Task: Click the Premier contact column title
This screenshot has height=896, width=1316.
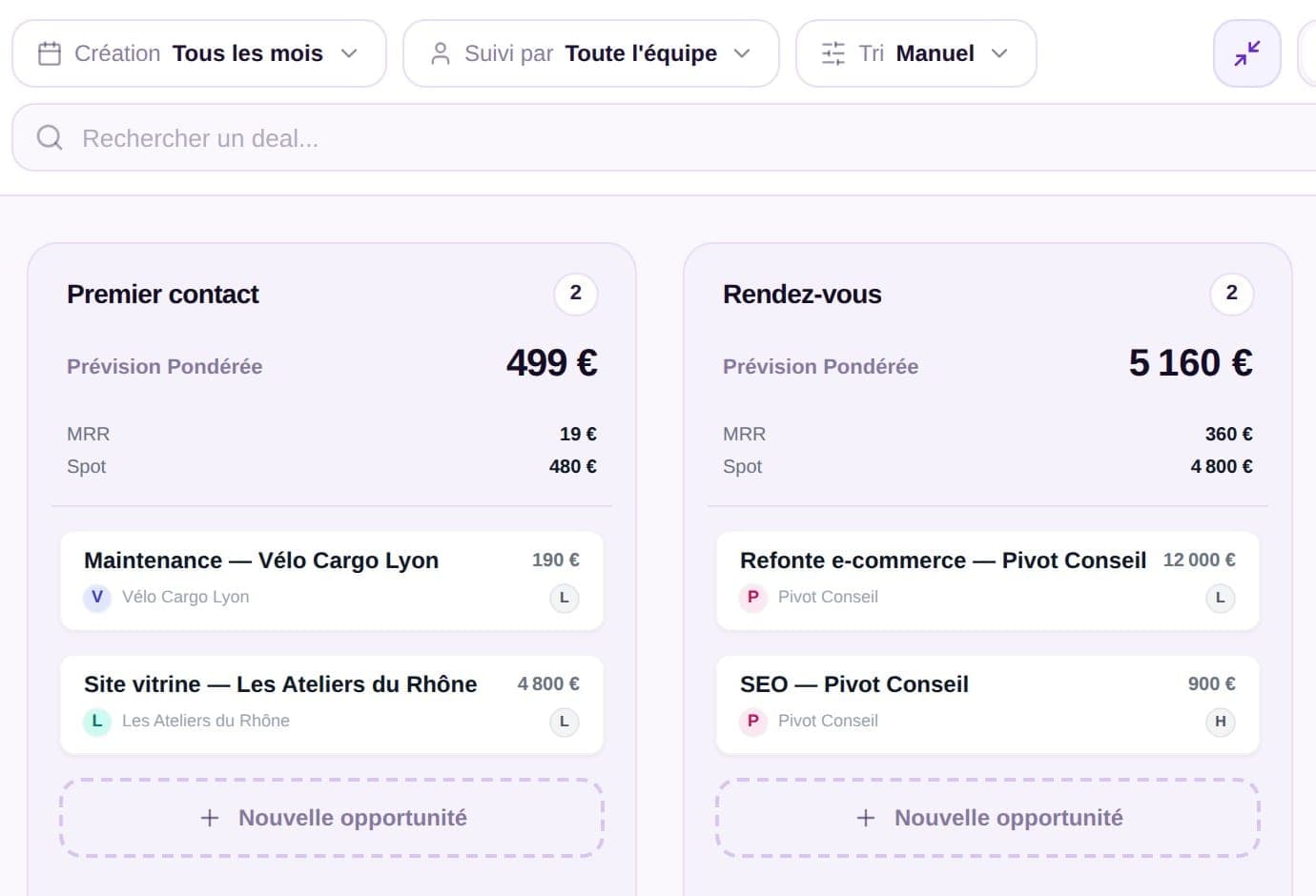Action: [x=163, y=295]
